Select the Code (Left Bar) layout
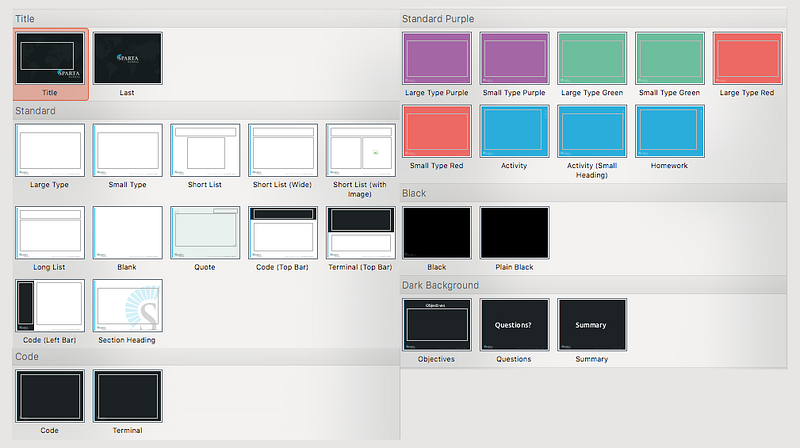Image resolution: width=800 pixels, height=448 pixels. (x=50, y=305)
